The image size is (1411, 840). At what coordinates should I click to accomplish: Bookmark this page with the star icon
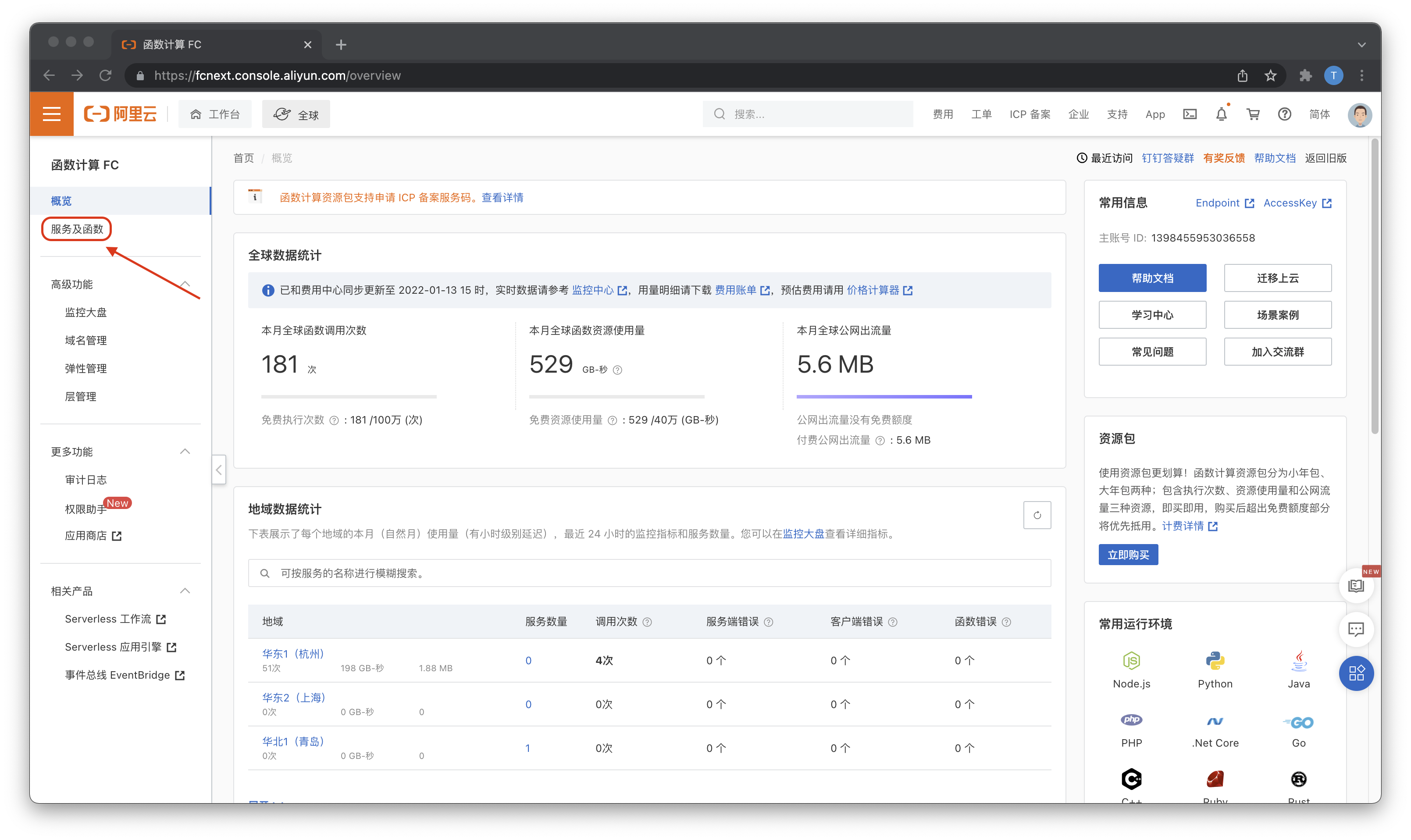(1271, 75)
